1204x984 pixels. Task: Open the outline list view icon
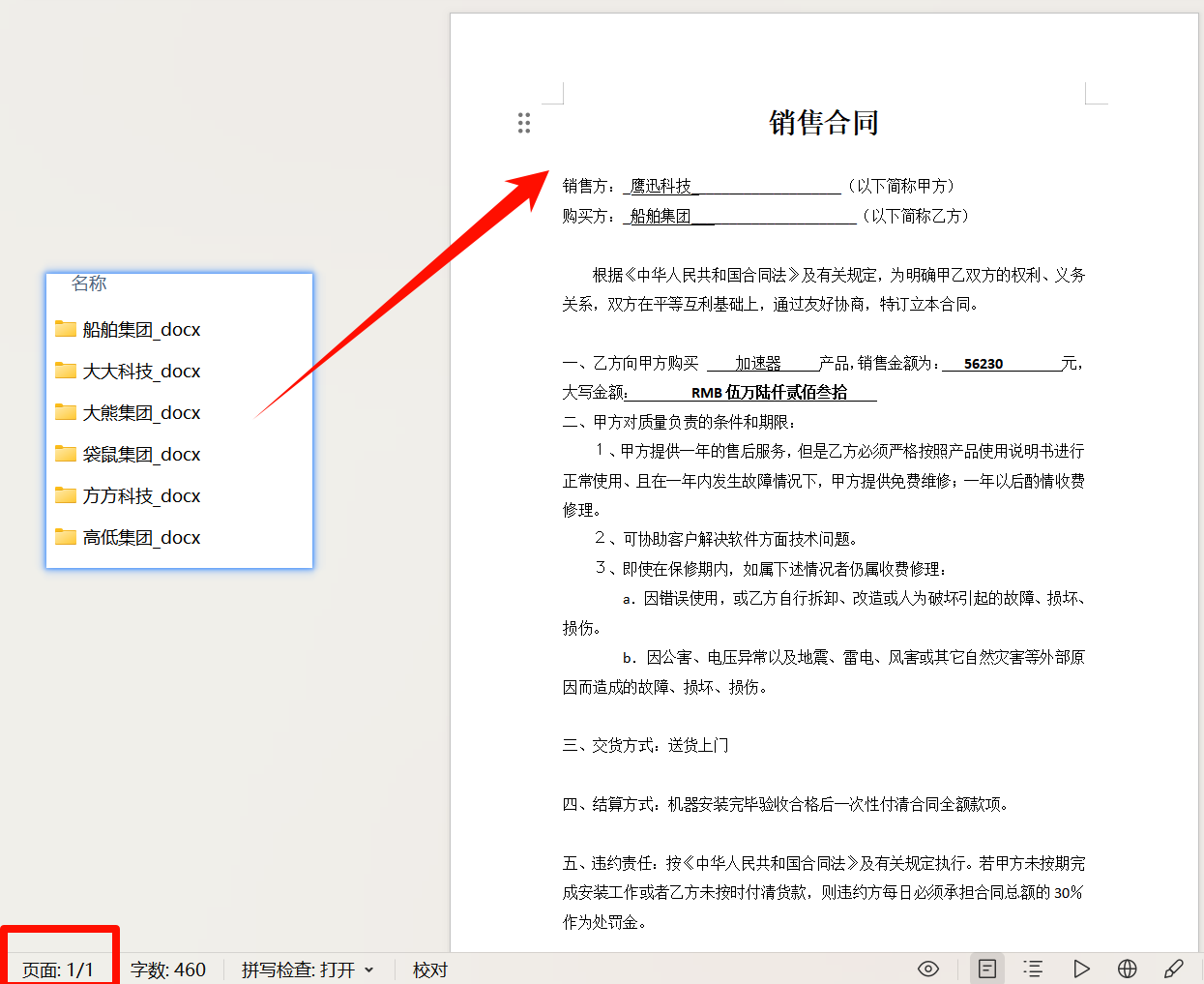point(1033,969)
